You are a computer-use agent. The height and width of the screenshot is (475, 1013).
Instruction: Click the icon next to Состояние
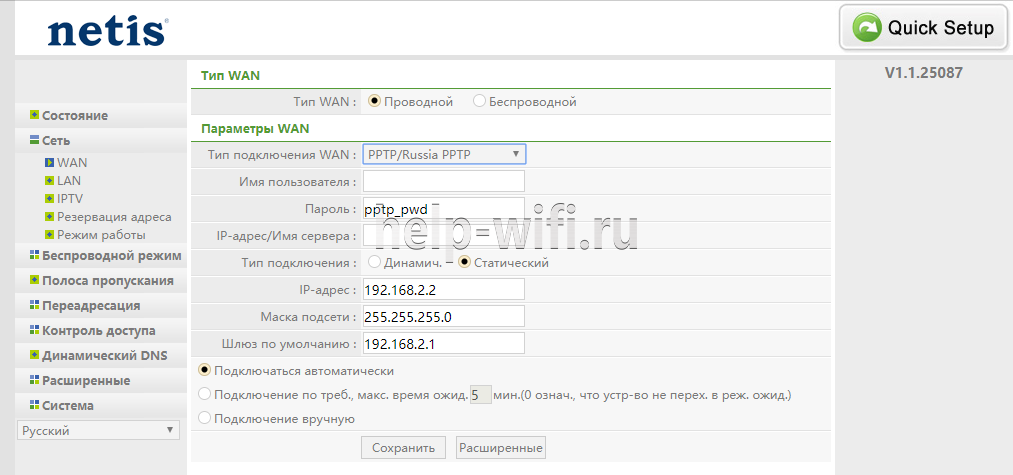click(35, 115)
